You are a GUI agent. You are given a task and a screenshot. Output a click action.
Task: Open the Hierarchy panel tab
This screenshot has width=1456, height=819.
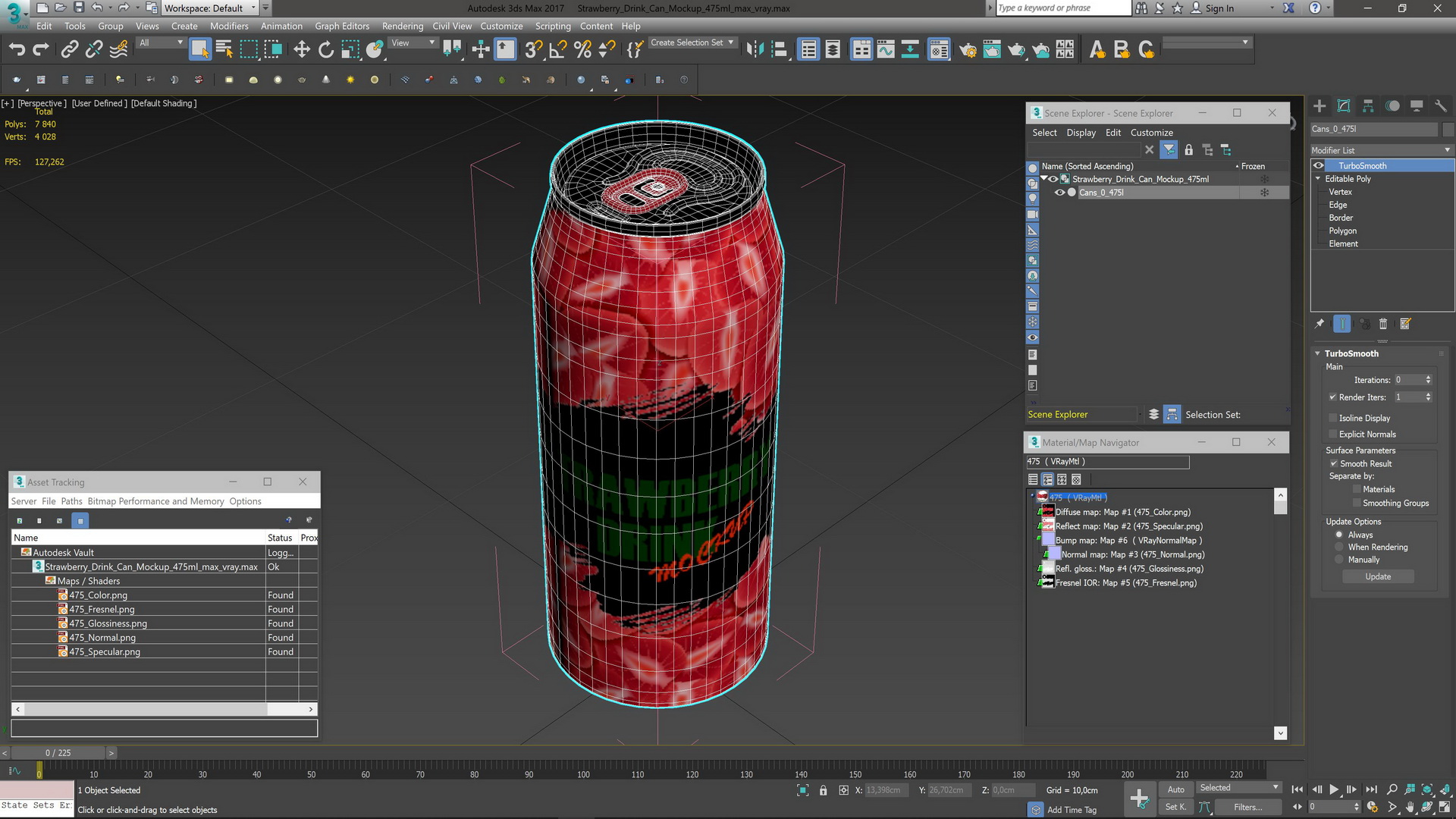pyautogui.click(x=1368, y=106)
